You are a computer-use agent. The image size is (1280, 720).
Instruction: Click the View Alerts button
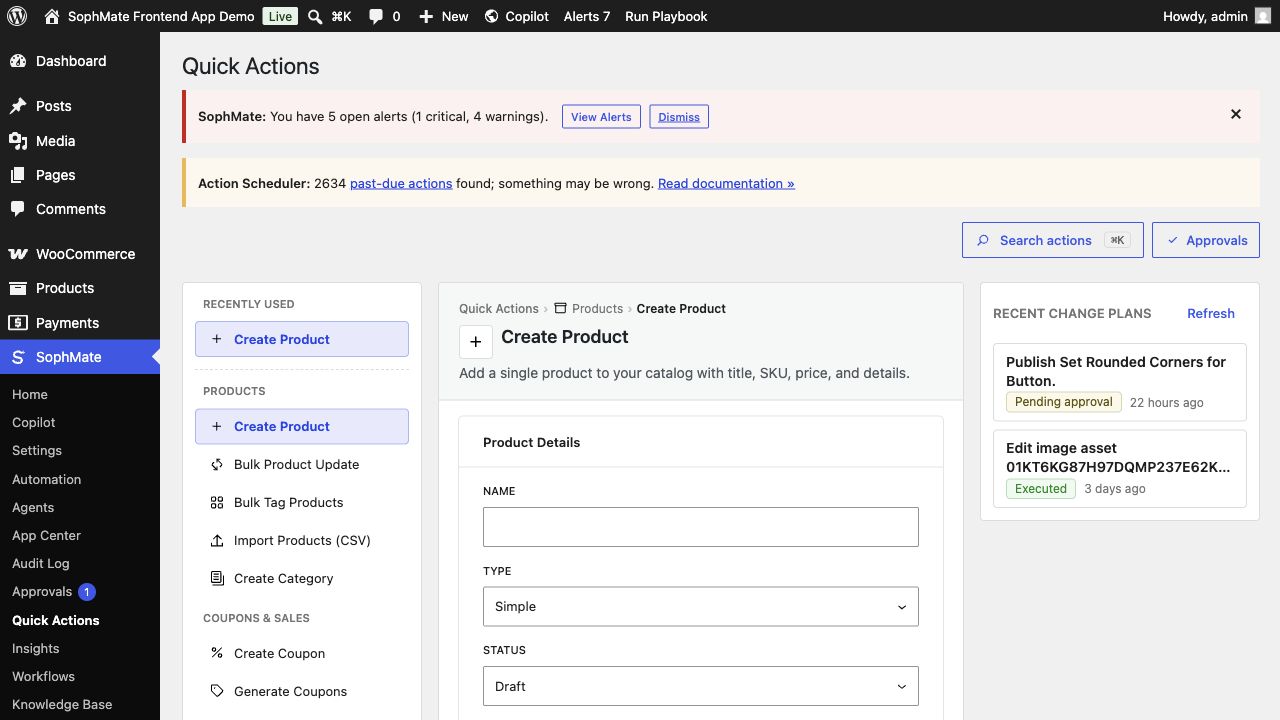(x=601, y=116)
